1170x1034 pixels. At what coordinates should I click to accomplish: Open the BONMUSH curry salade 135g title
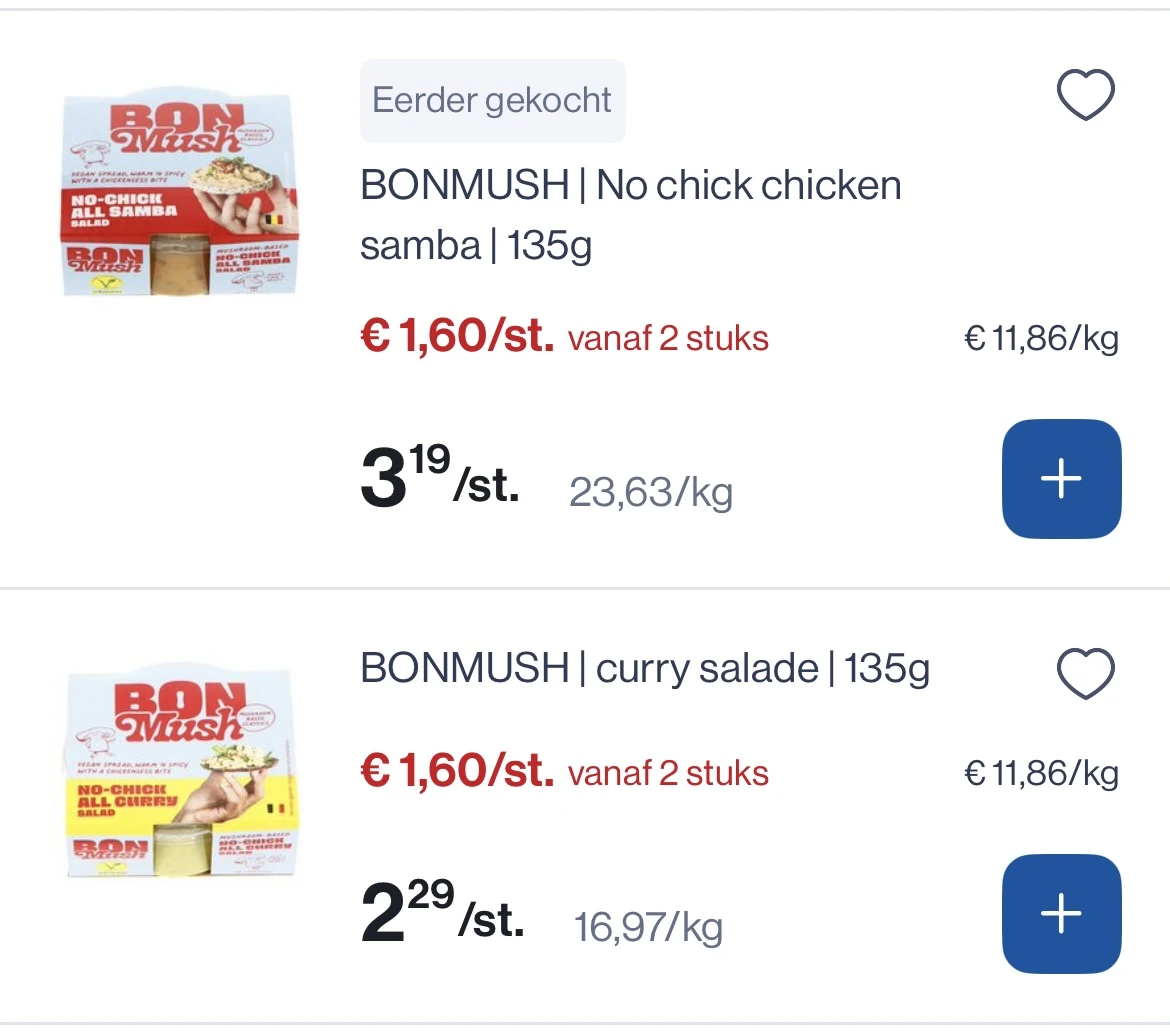(645, 668)
